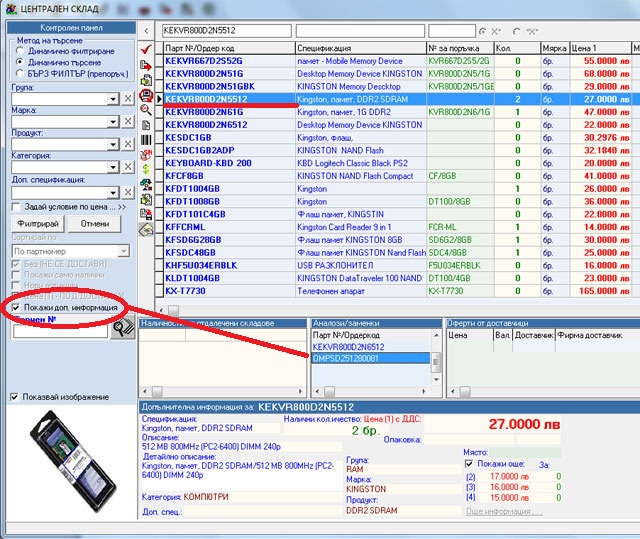Image resolution: width=640 pixels, height=539 pixels.
Task: Click the KESDC1GB2ADP part number cell
Action: [x=229, y=150]
